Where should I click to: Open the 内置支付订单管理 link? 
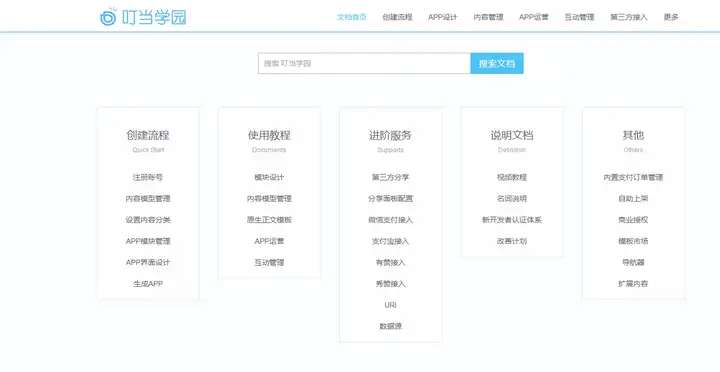coord(633,177)
